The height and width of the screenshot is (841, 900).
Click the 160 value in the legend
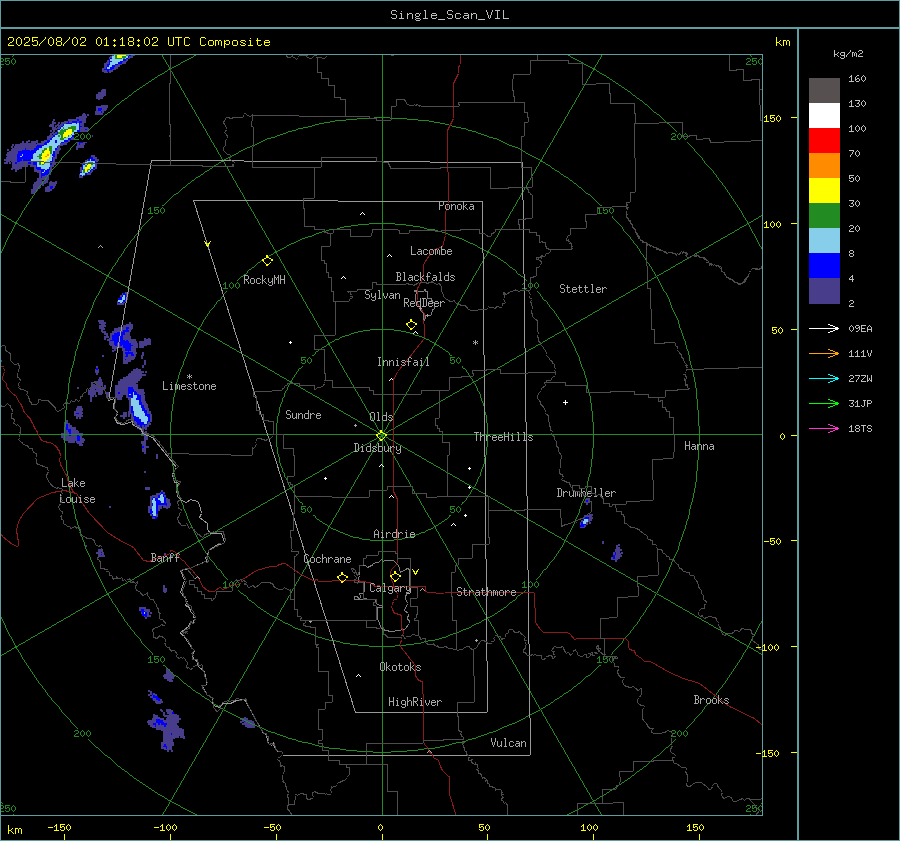click(x=857, y=79)
